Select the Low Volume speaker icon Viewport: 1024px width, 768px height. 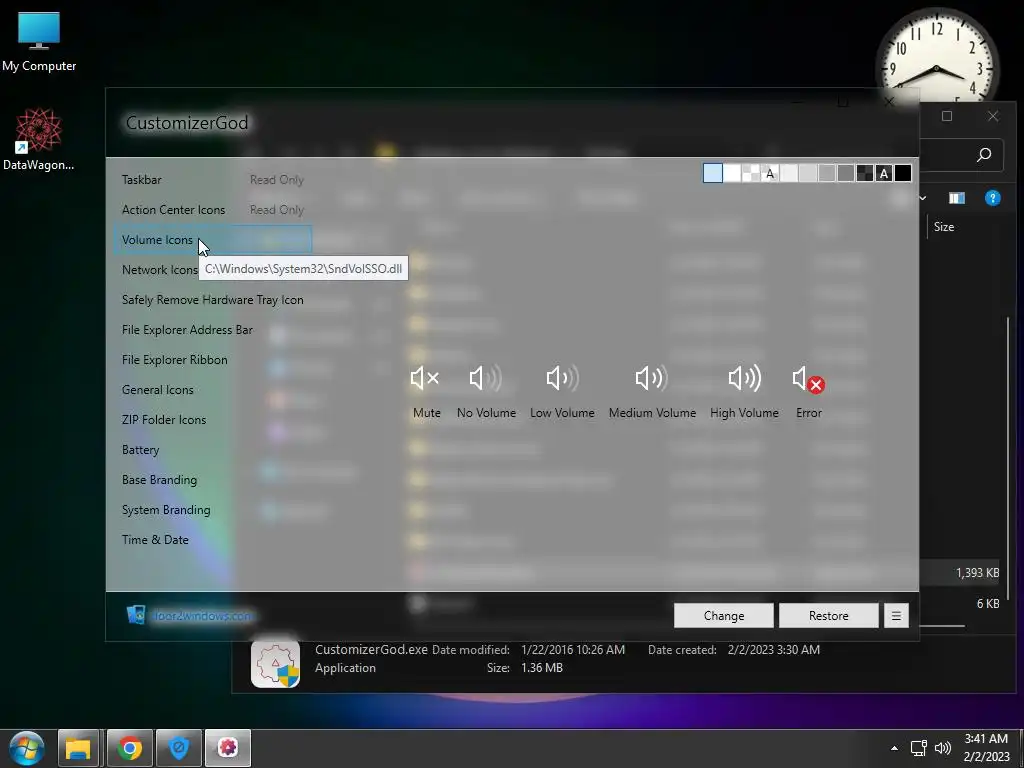pyautogui.click(x=562, y=378)
